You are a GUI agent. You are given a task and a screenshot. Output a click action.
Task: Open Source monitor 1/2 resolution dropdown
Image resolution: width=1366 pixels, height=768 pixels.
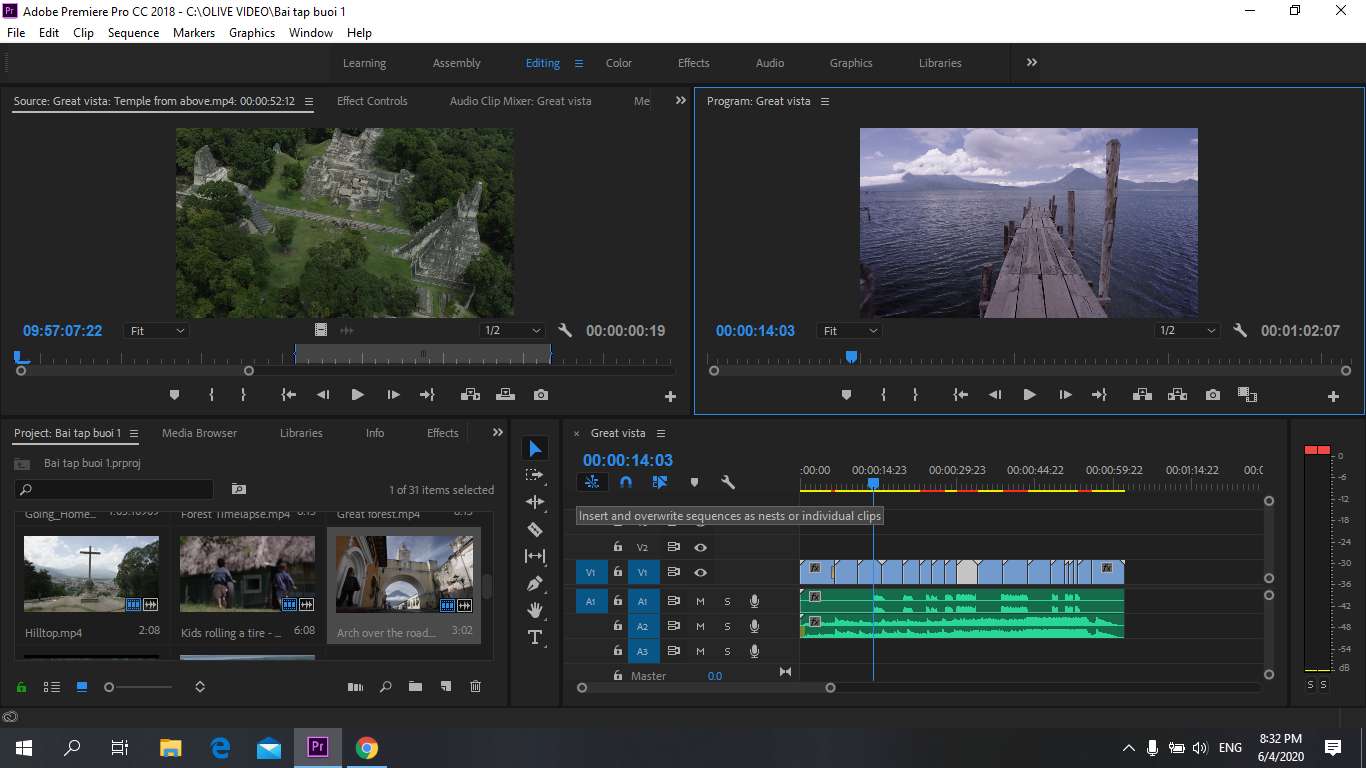pyautogui.click(x=512, y=331)
